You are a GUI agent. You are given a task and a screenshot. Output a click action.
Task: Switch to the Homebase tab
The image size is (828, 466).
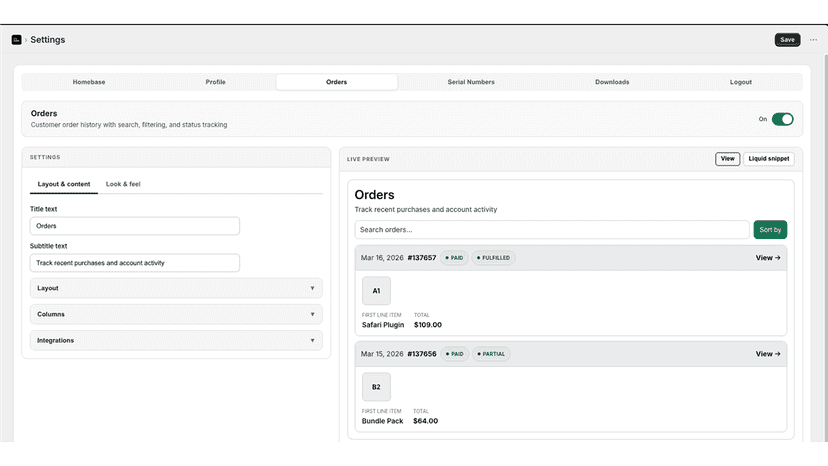click(89, 82)
